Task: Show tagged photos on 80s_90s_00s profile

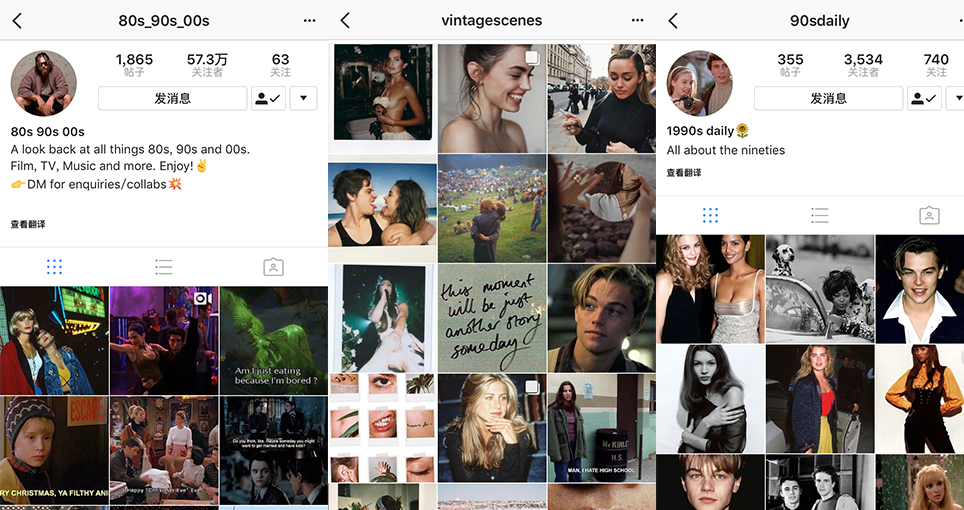Action: (x=273, y=267)
